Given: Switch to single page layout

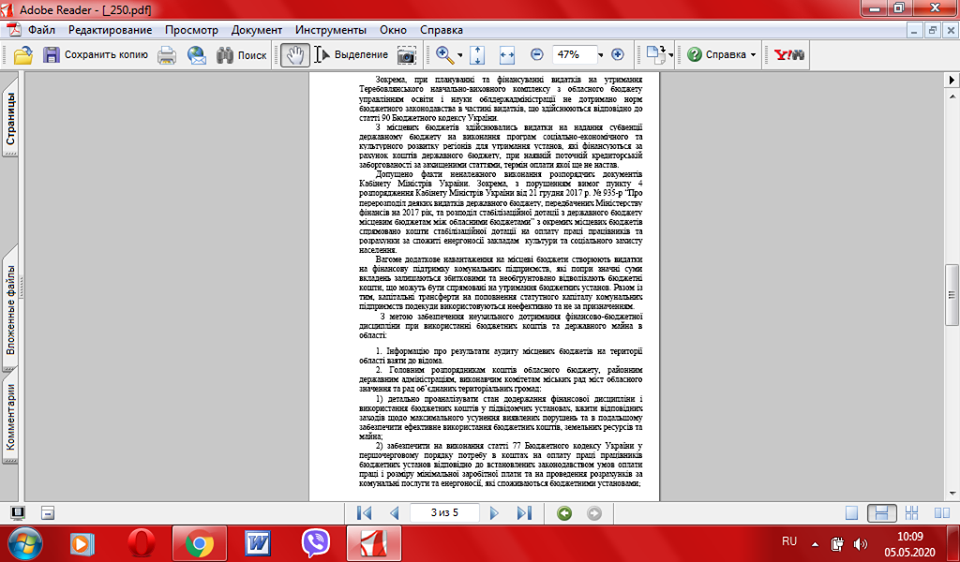Looking at the screenshot, I should [x=851, y=513].
